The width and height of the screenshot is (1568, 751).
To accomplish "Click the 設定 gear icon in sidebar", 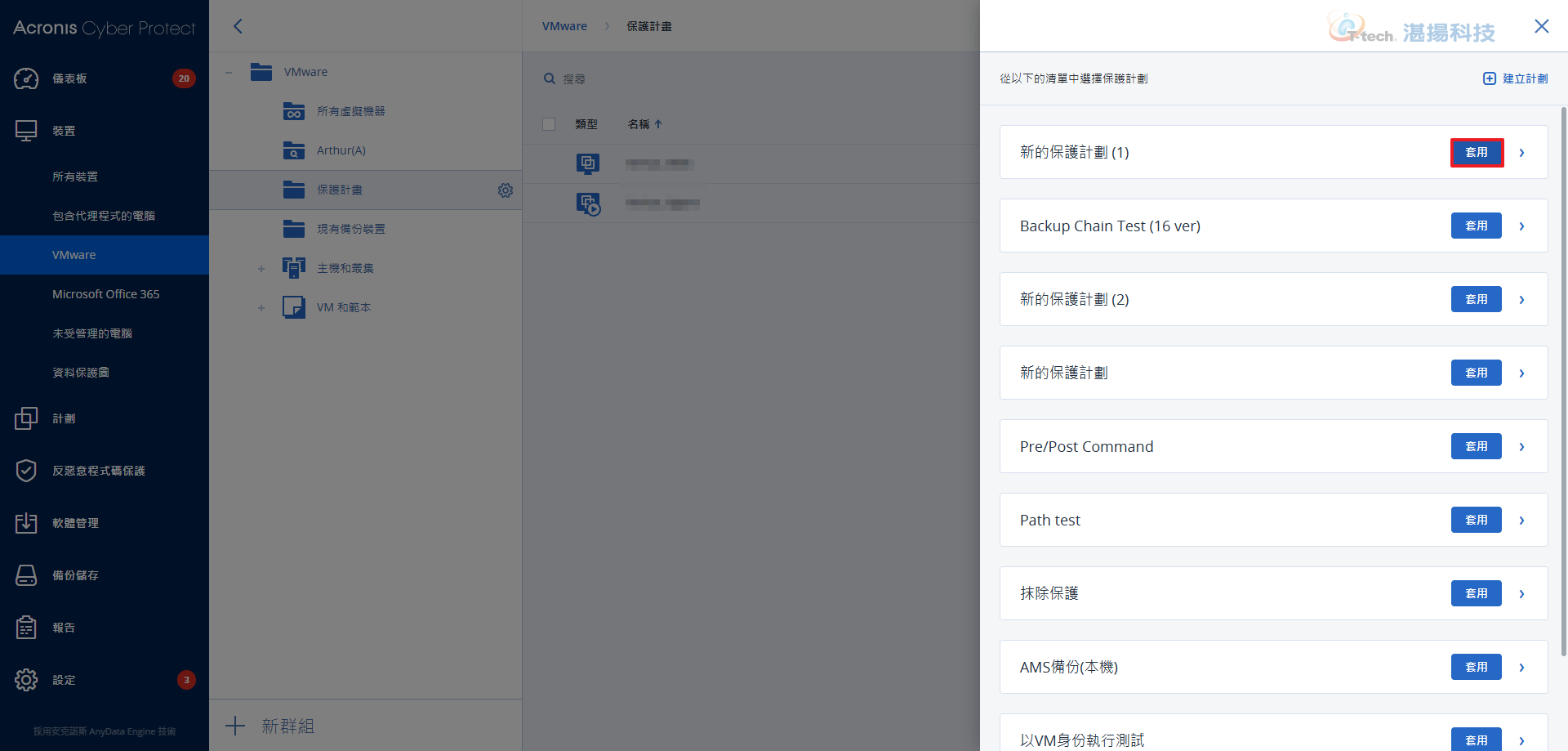I will pyautogui.click(x=26, y=680).
